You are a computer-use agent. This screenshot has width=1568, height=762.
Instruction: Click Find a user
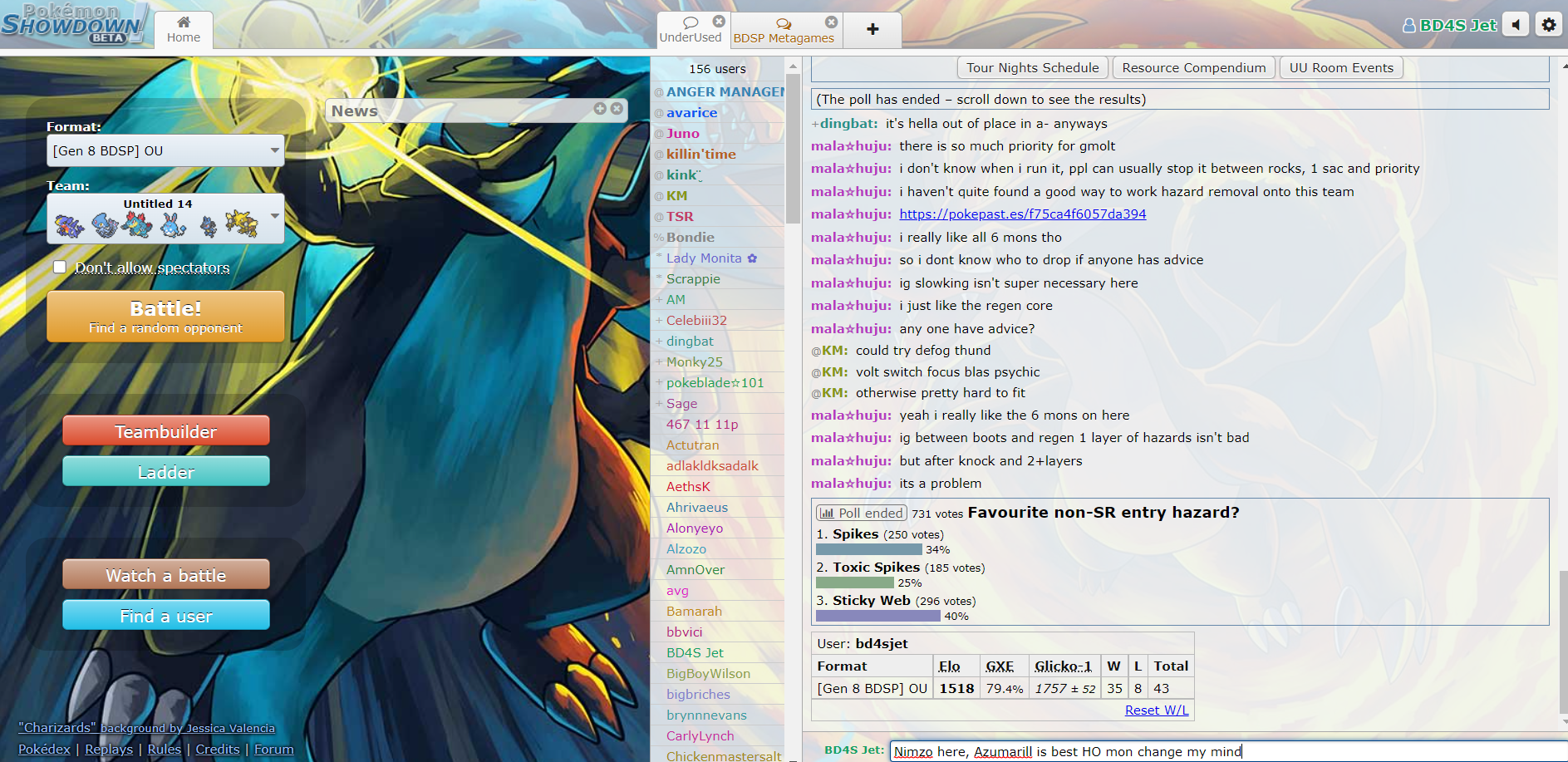pyautogui.click(x=166, y=616)
